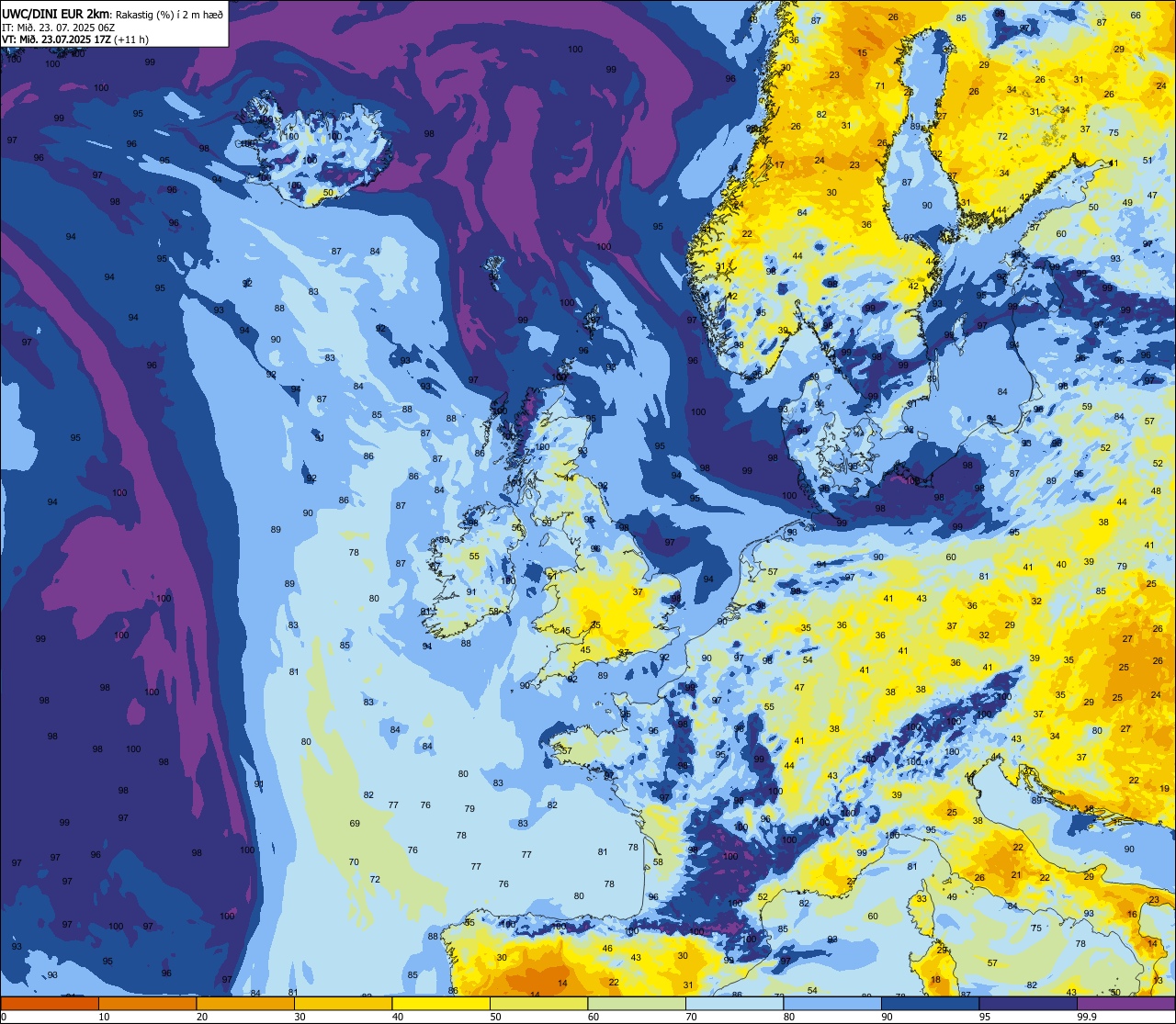
Task: Click the '10' legend scale label
Action: pyautogui.click(x=104, y=1017)
